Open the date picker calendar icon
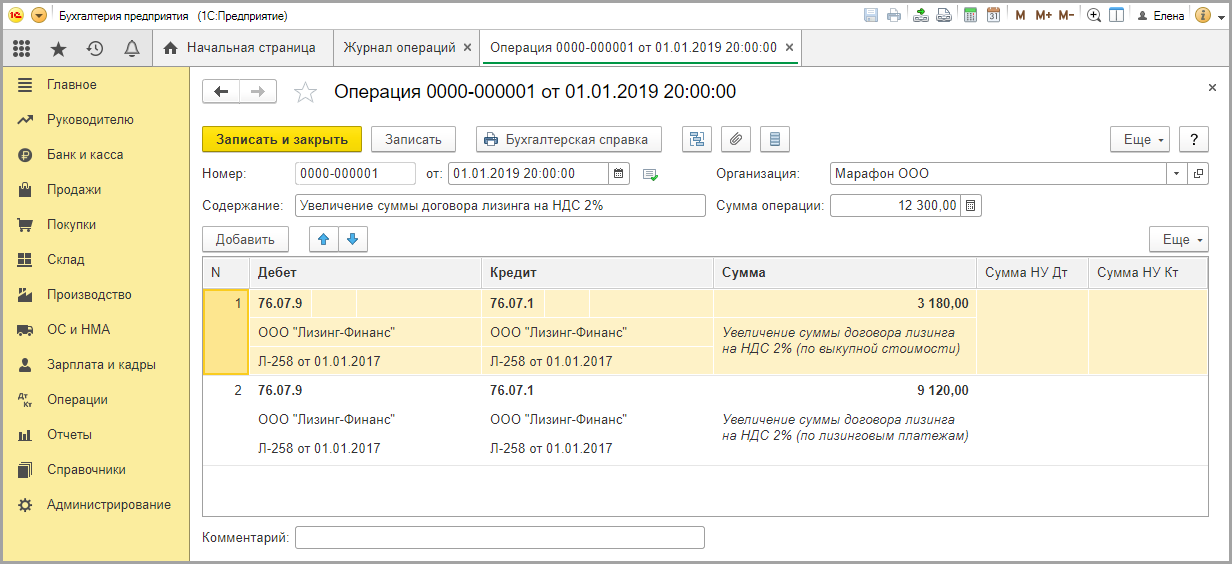This screenshot has width=1232, height=564. [x=619, y=173]
